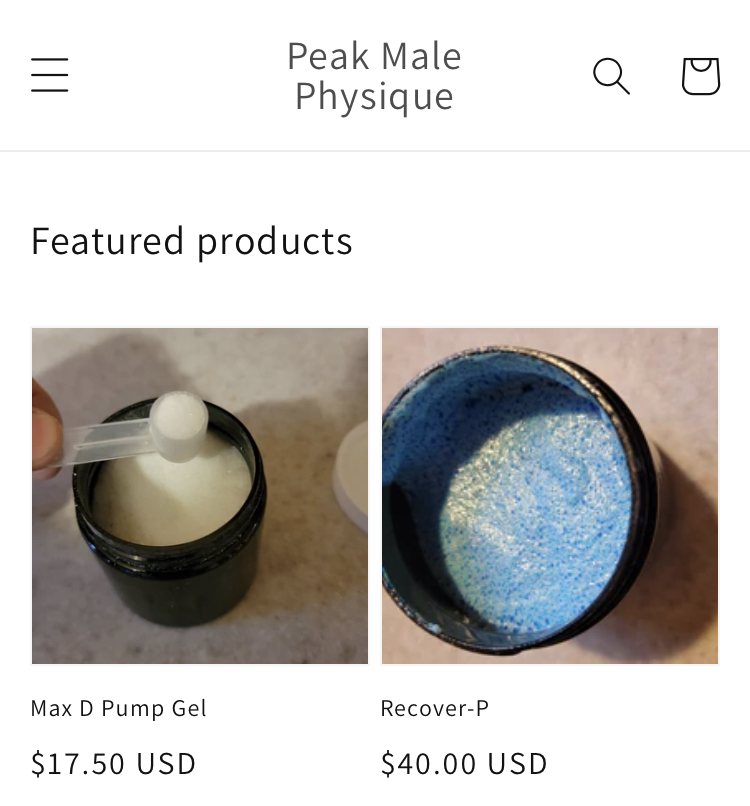Click the word Physique in store name
750x806 pixels.
tap(374, 96)
